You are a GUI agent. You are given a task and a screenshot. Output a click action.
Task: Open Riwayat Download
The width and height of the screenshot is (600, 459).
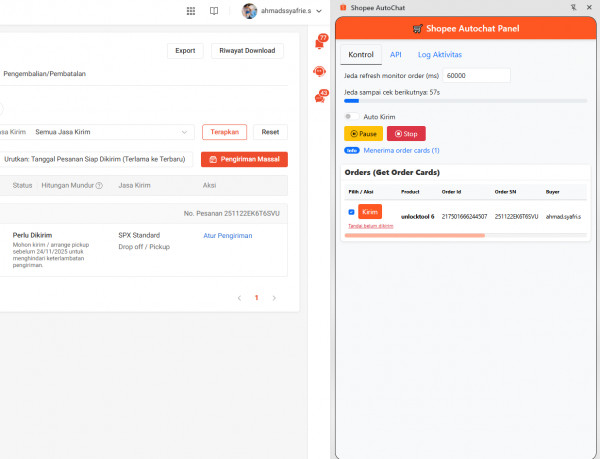[247, 50]
